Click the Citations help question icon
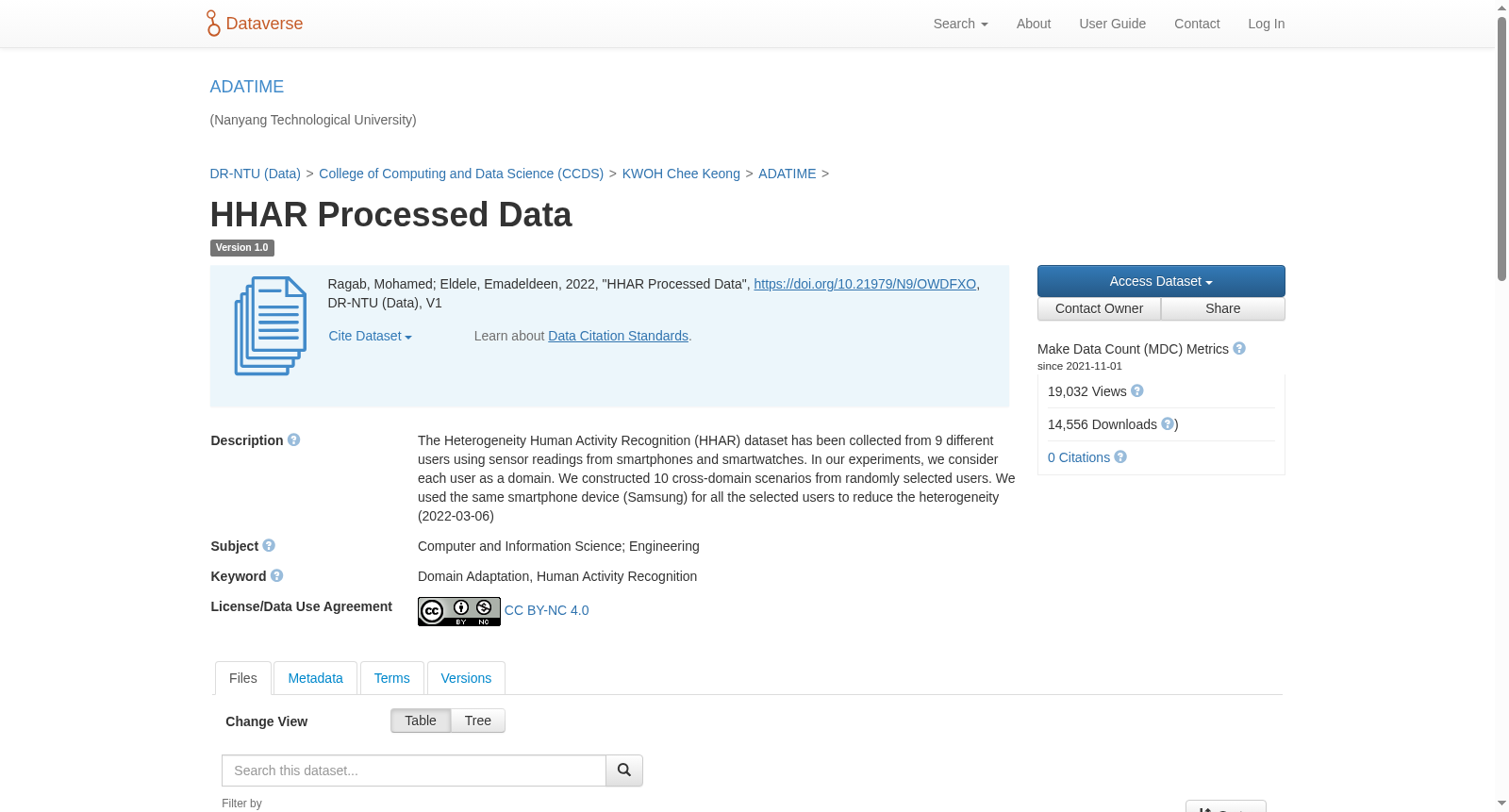The image size is (1509, 812). [1120, 457]
